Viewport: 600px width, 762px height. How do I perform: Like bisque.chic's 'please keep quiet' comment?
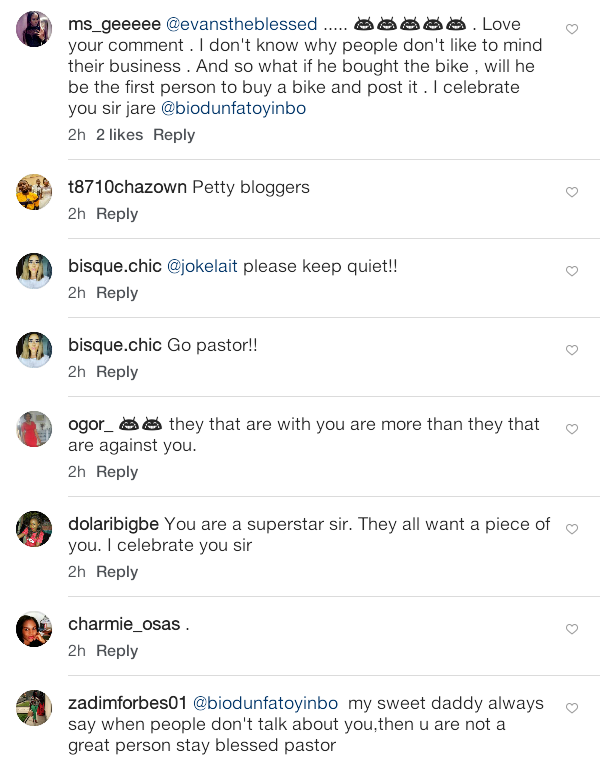pos(572,271)
